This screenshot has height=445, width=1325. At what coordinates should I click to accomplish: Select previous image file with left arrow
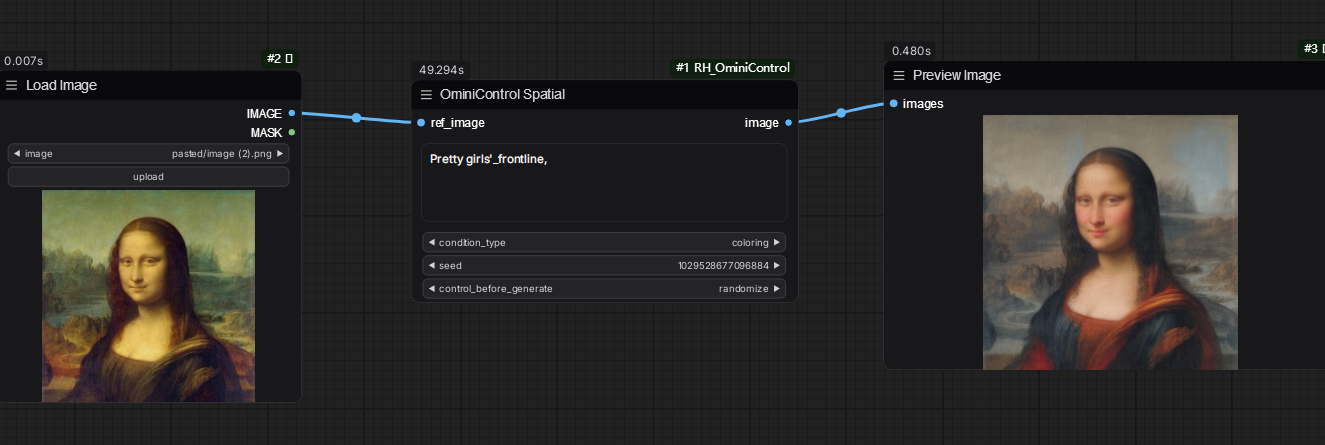pyautogui.click(x=17, y=154)
